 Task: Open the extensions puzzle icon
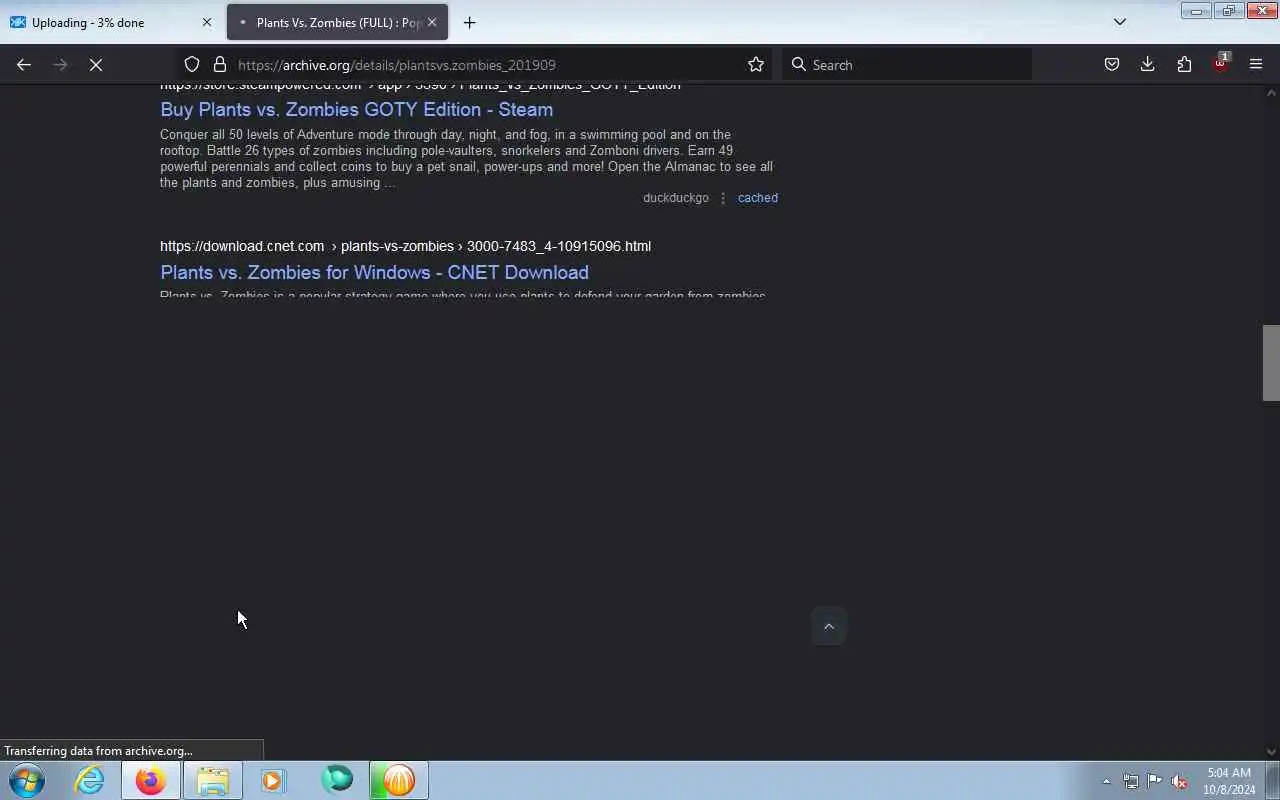click(1184, 64)
